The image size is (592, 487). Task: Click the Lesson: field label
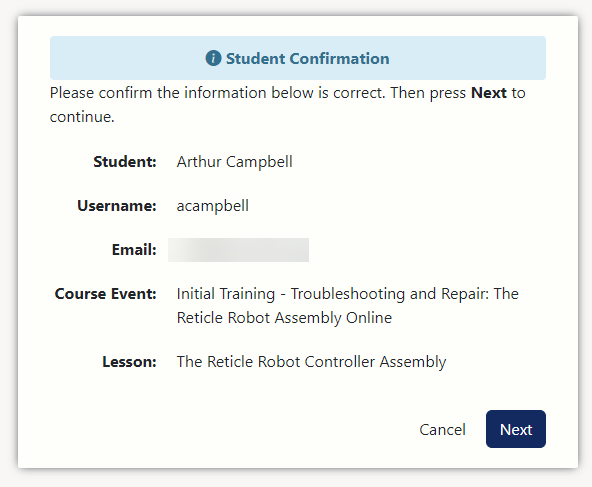click(130, 362)
